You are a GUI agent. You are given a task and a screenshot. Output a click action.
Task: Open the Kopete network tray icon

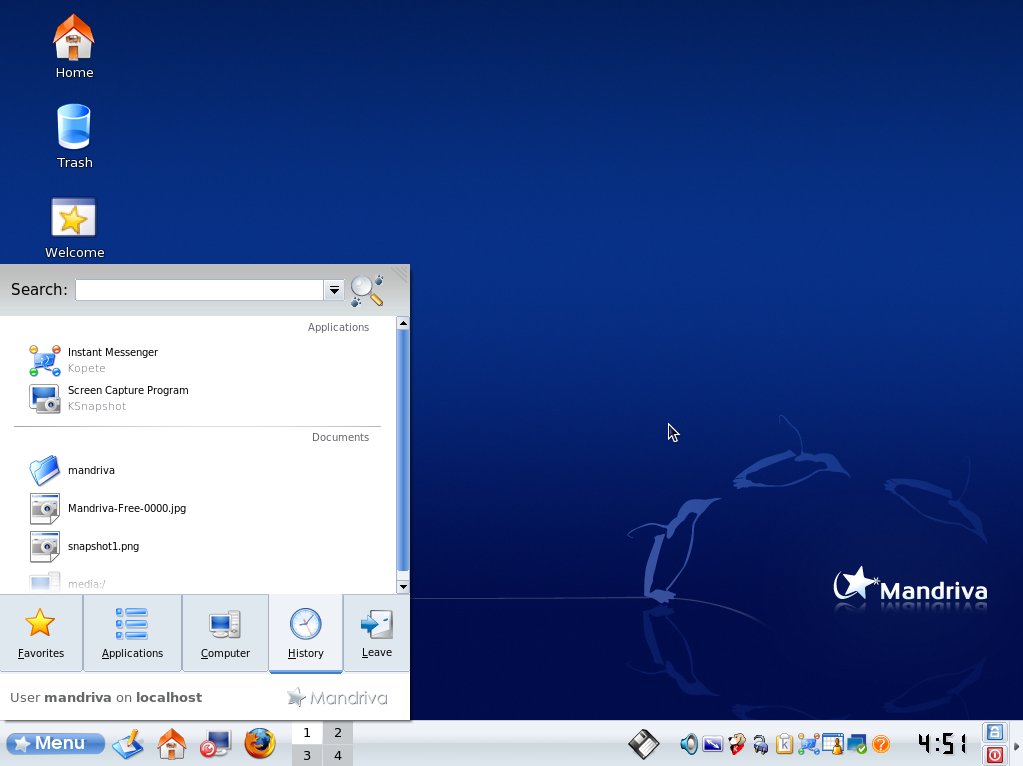point(809,744)
